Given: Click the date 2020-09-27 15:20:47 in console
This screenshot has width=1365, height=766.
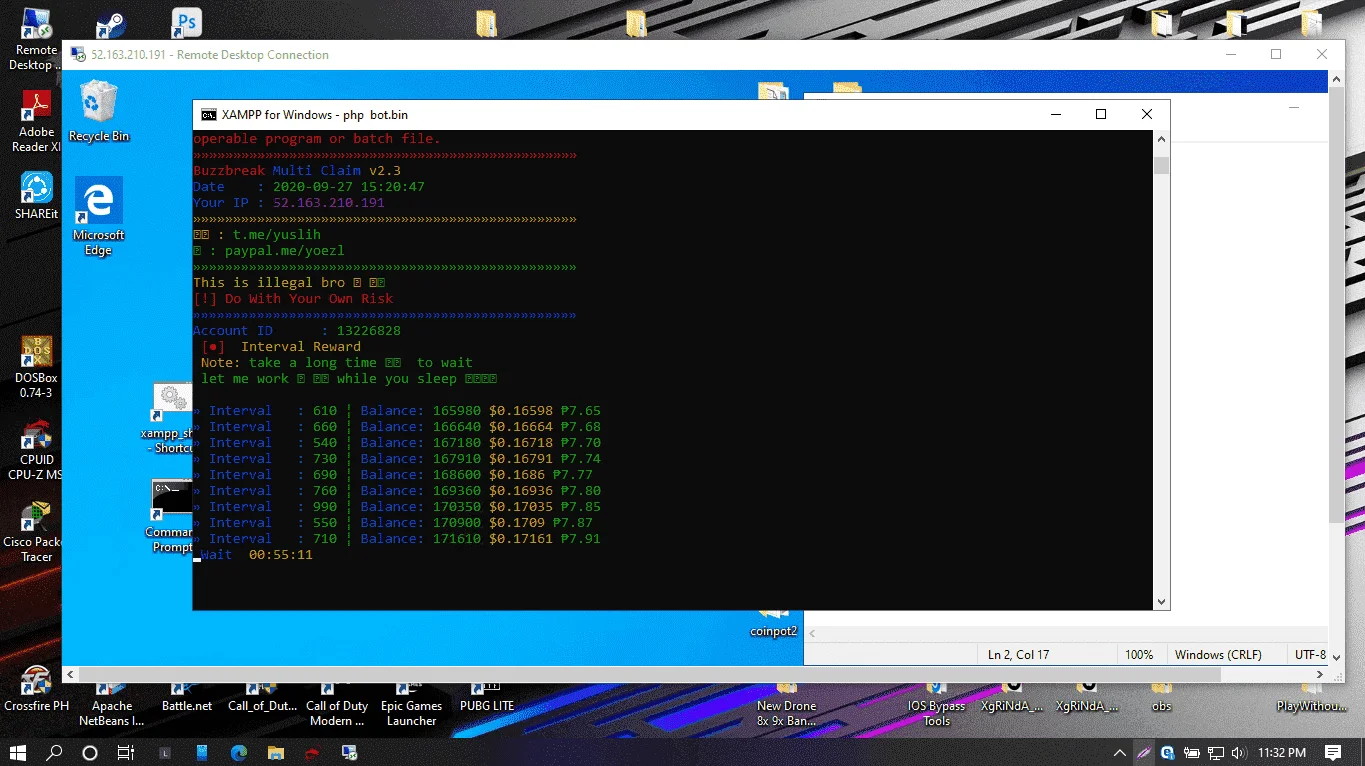Looking at the screenshot, I should [349, 187].
